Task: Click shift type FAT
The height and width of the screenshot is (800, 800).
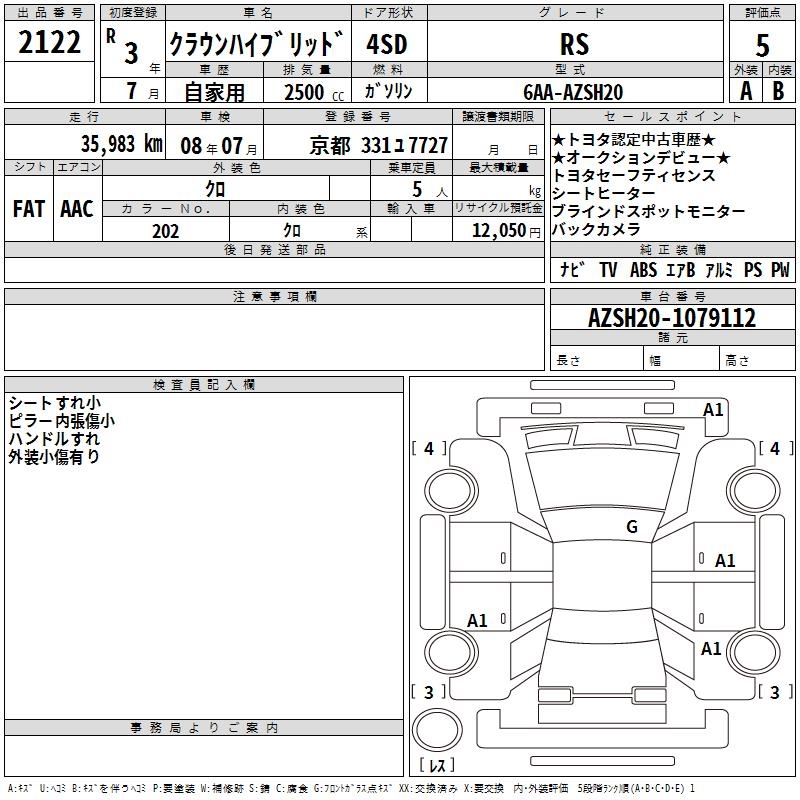Action: coord(29,209)
